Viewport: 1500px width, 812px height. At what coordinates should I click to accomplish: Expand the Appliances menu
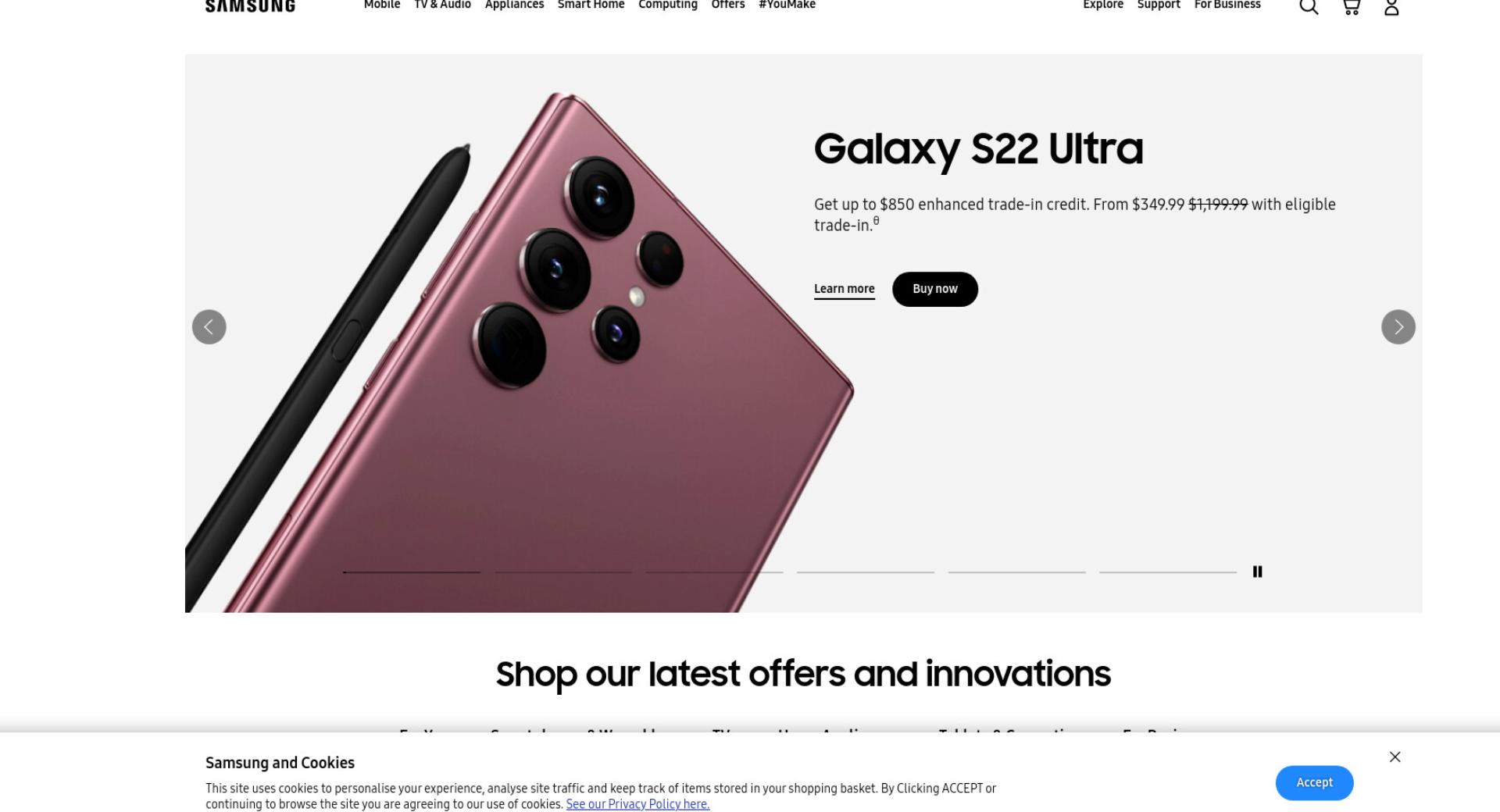pyautogui.click(x=514, y=5)
